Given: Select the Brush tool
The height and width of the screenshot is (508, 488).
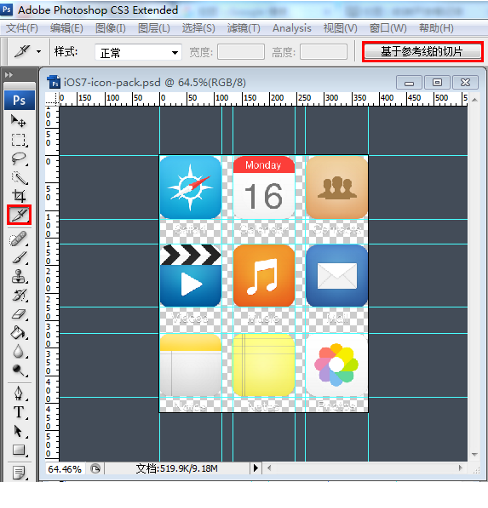Looking at the screenshot, I should pos(18,258).
